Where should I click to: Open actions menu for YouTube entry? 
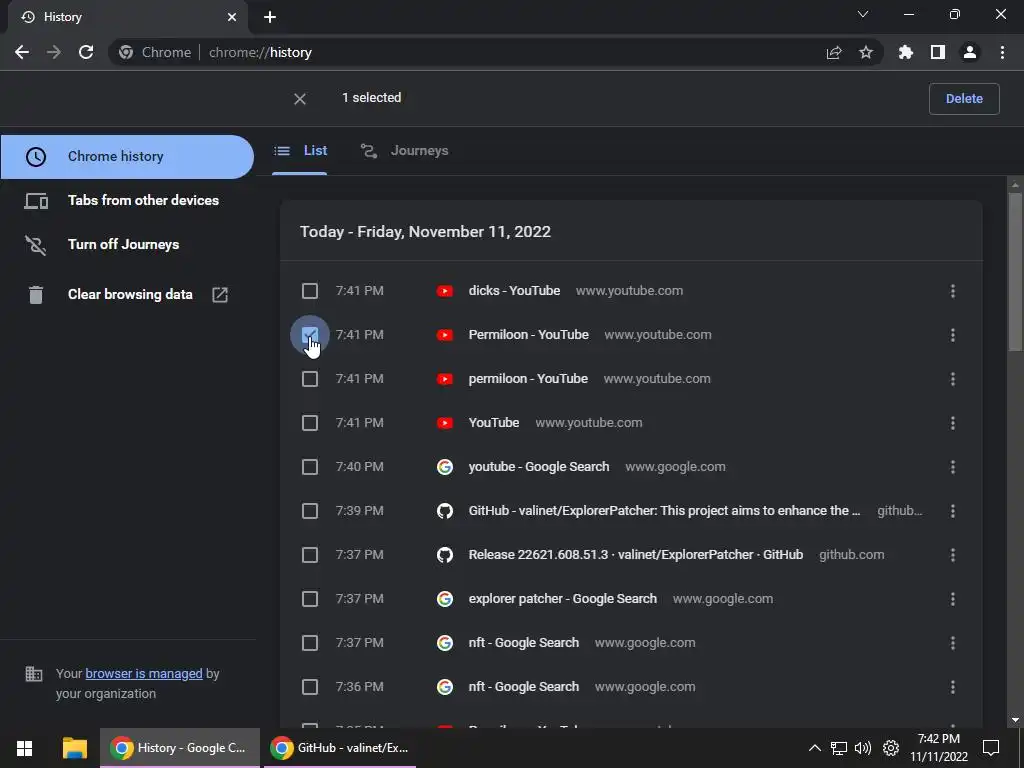tap(953, 423)
